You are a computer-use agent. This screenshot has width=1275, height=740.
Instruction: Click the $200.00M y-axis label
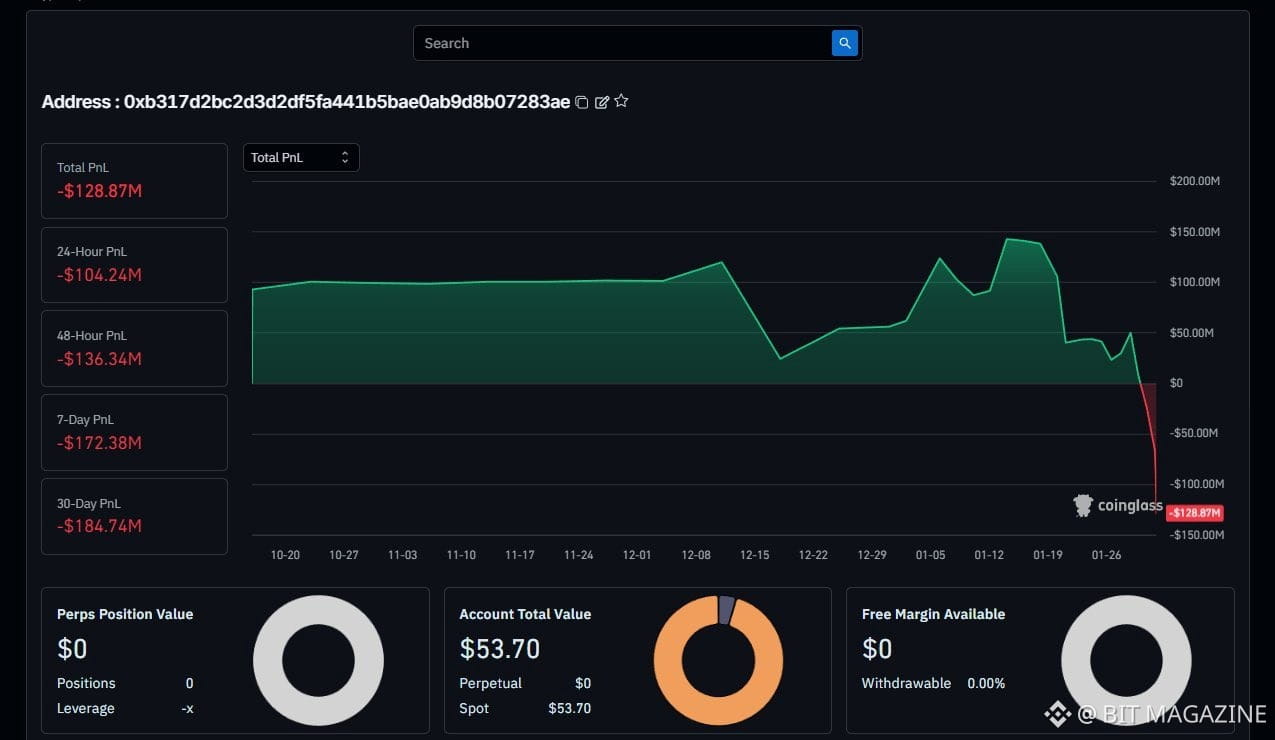pos(1195,181)
